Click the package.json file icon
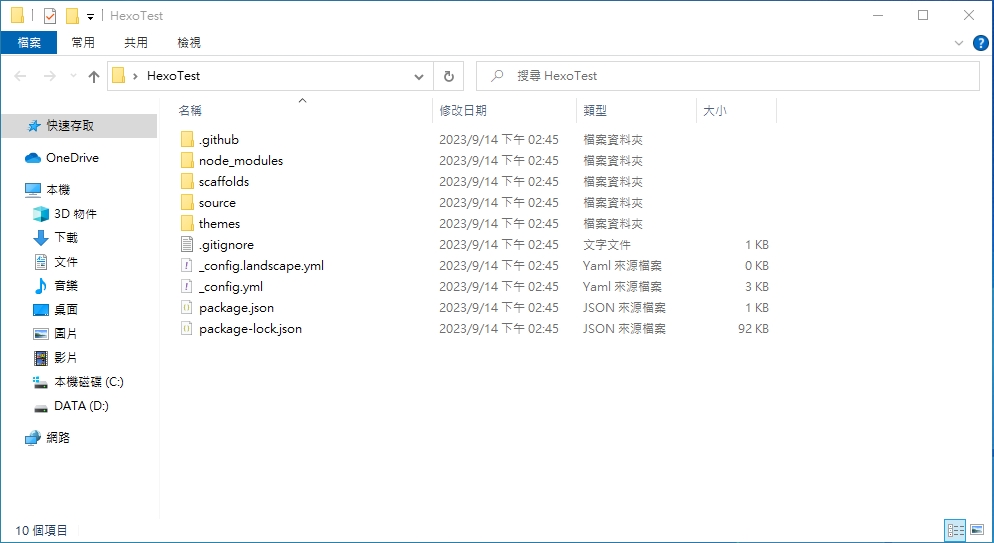Viewport: 994px width, 543px height. (x=187, y=307)
